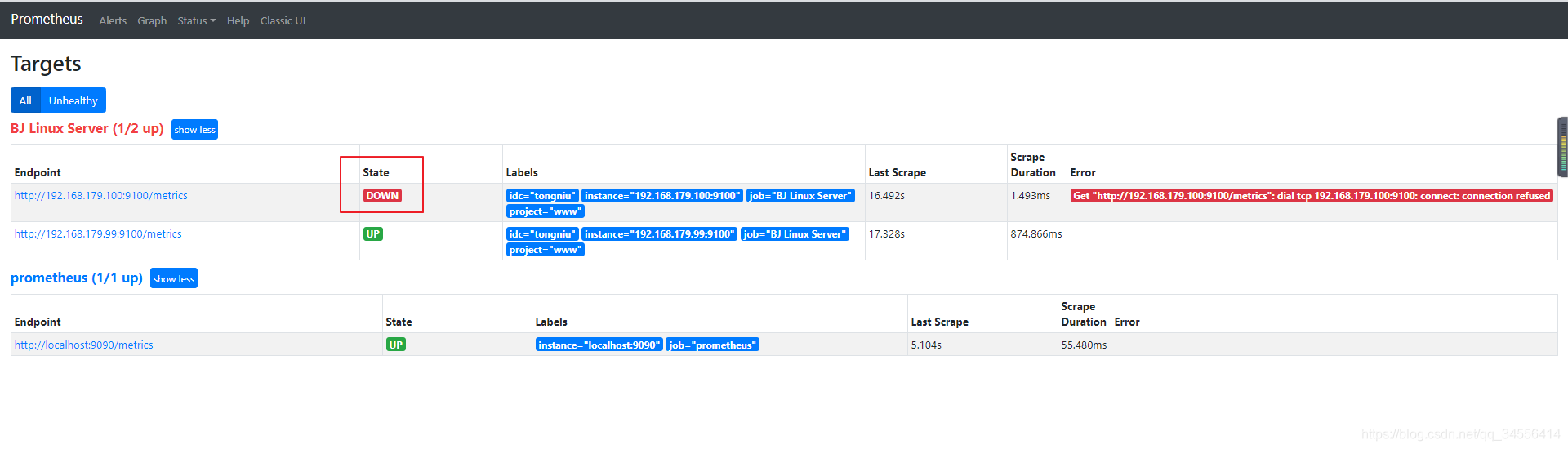1568x449 pixels.
Task: Expand the Status dropdown menu
Action: 197,20
